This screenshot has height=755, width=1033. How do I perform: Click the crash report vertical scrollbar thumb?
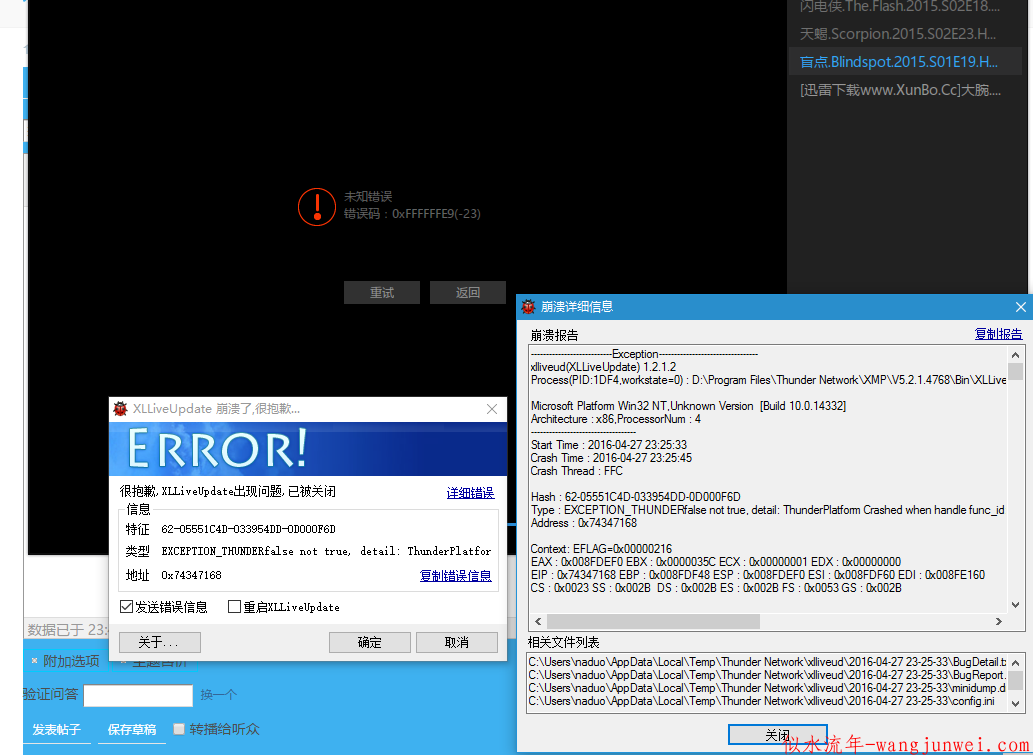pyautogui.click(x=1015, y=372)
